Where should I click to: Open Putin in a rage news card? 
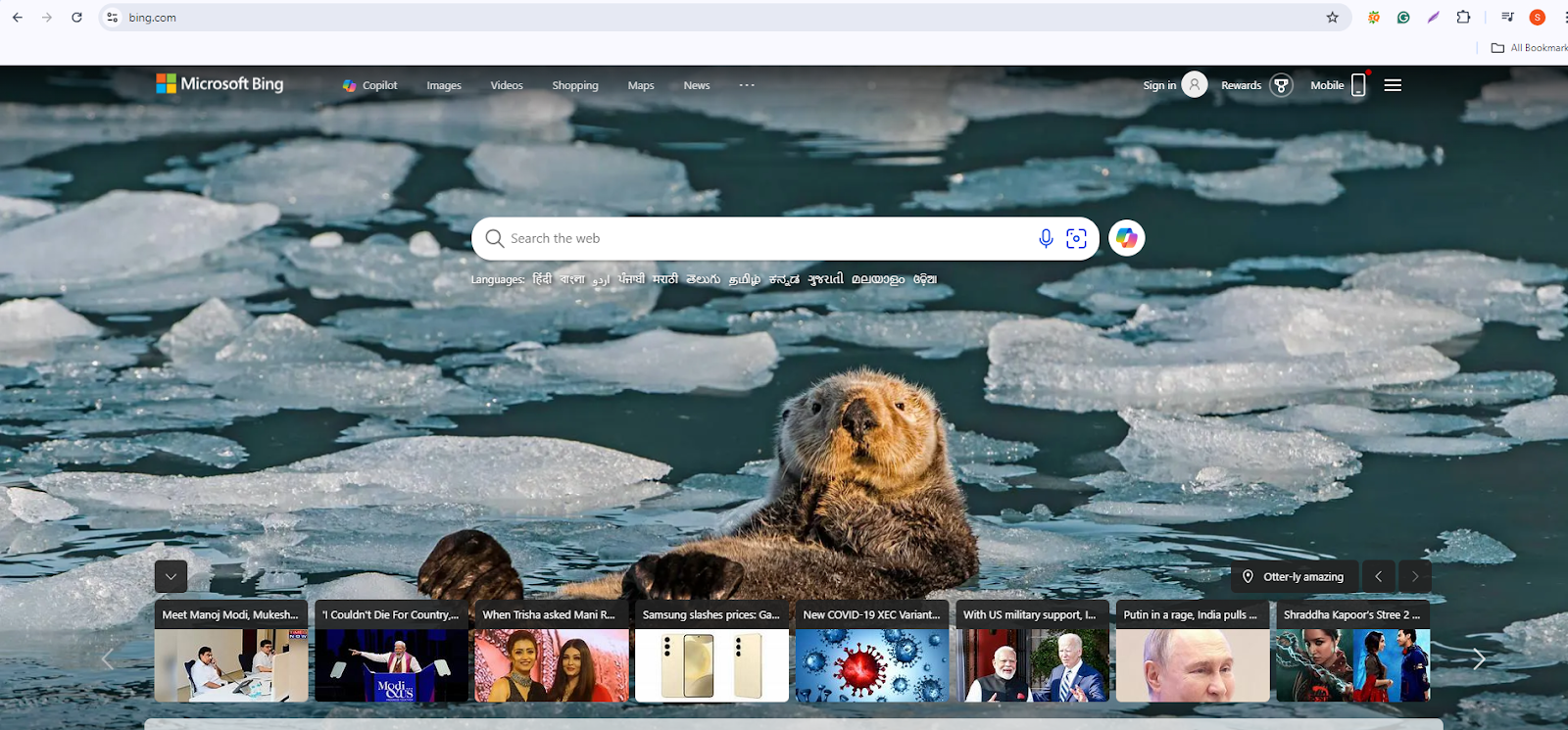1193,652
